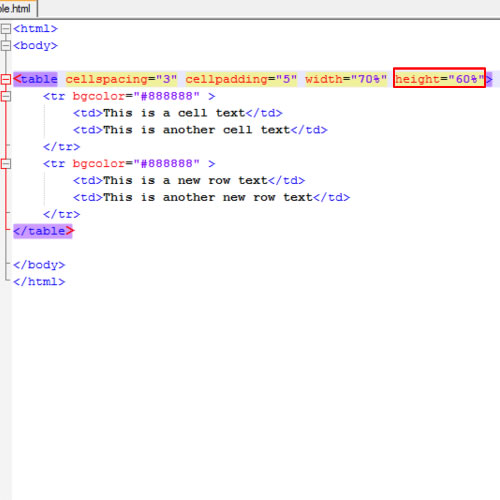This screenshot has width=500, height=500.
Task: Click the closing </html> tag
Action: [39, 282]
